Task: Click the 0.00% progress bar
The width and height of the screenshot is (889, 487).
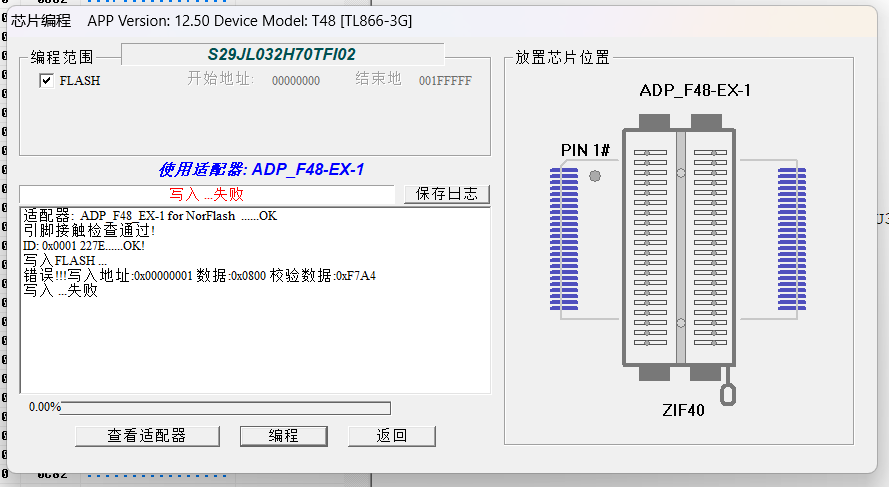Action: tap(225, 408)
